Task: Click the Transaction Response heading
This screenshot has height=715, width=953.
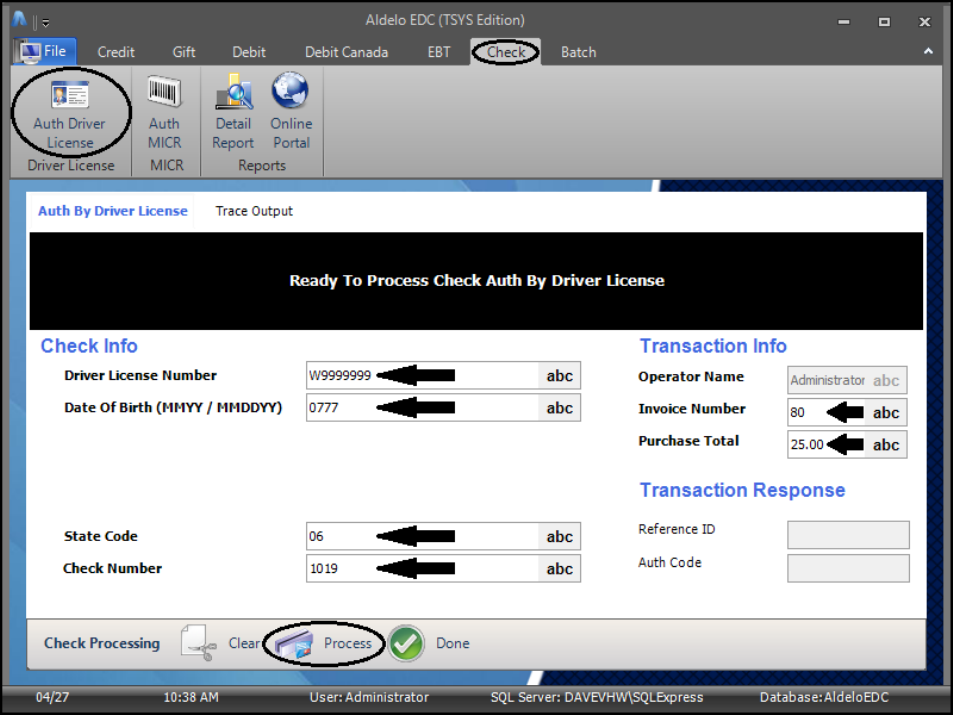Action: 742,490
